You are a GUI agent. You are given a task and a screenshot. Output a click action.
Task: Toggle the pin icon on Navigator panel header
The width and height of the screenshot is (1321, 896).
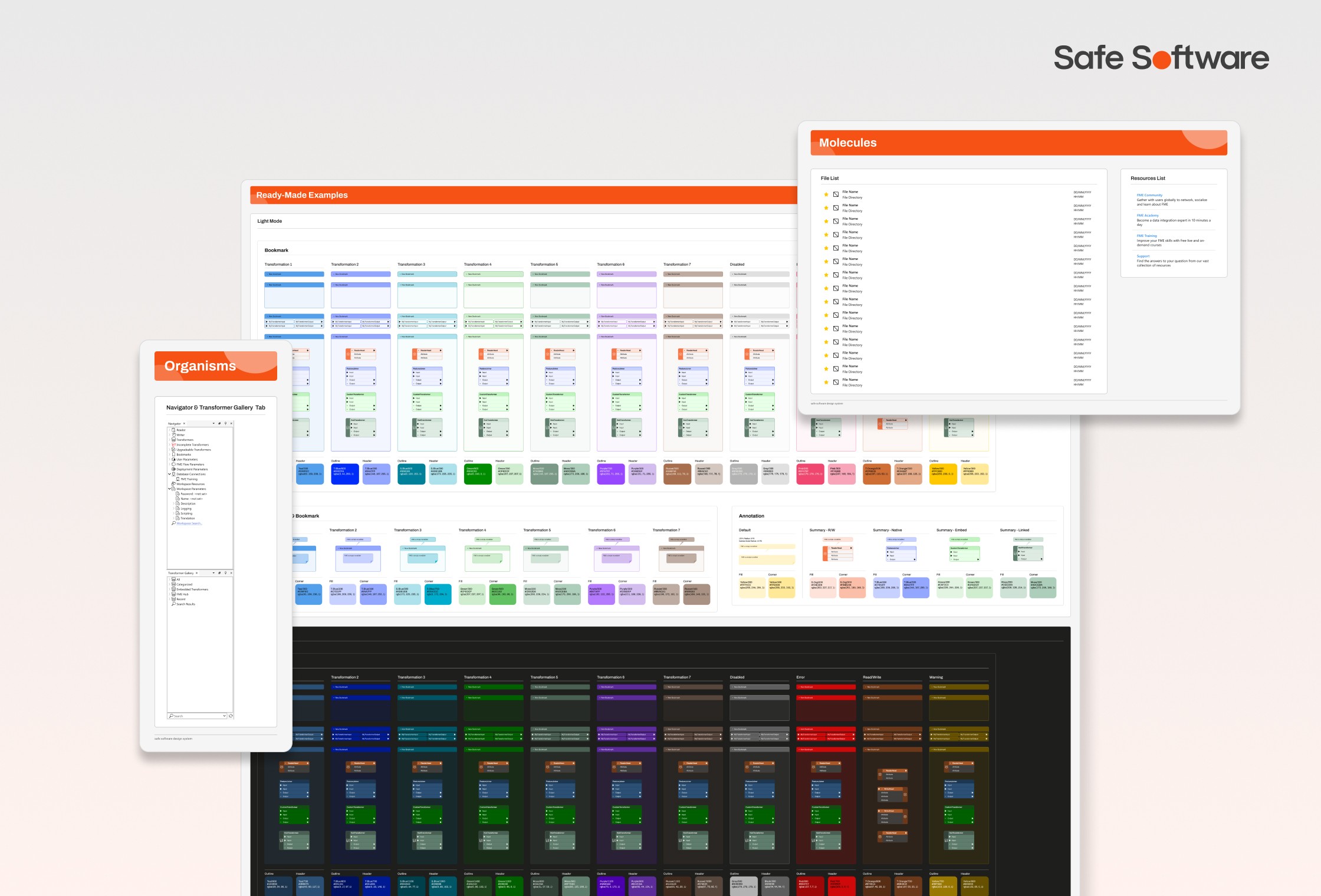pos(225,423)
